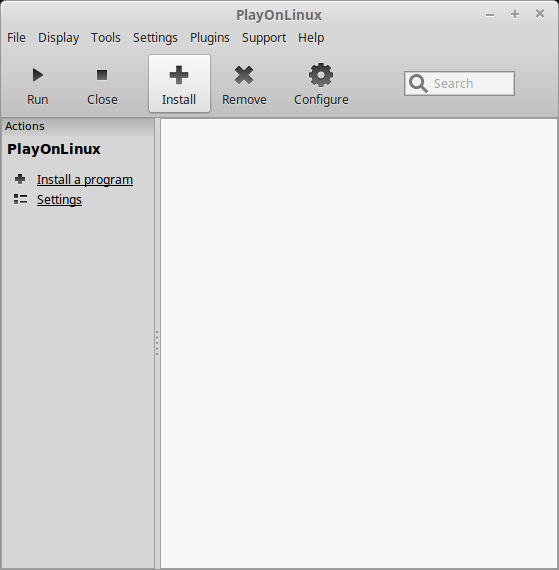Image resolution: width=559 pixels, height=570 pixels.
Task: Click the Run play icon in toolbar
Action: (37, 75)
